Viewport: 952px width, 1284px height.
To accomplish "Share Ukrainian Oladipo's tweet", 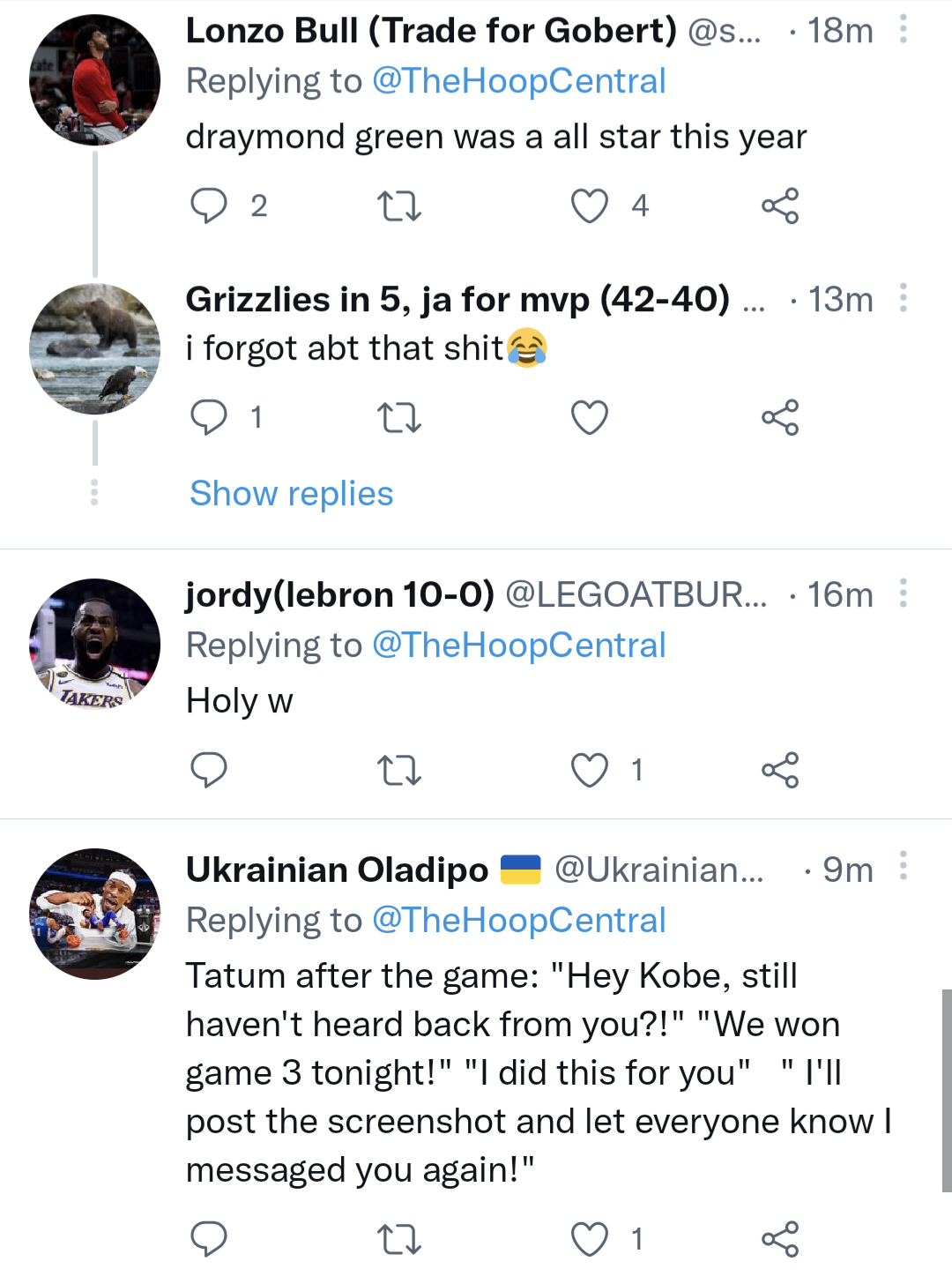I will [x=779, y=1239].
